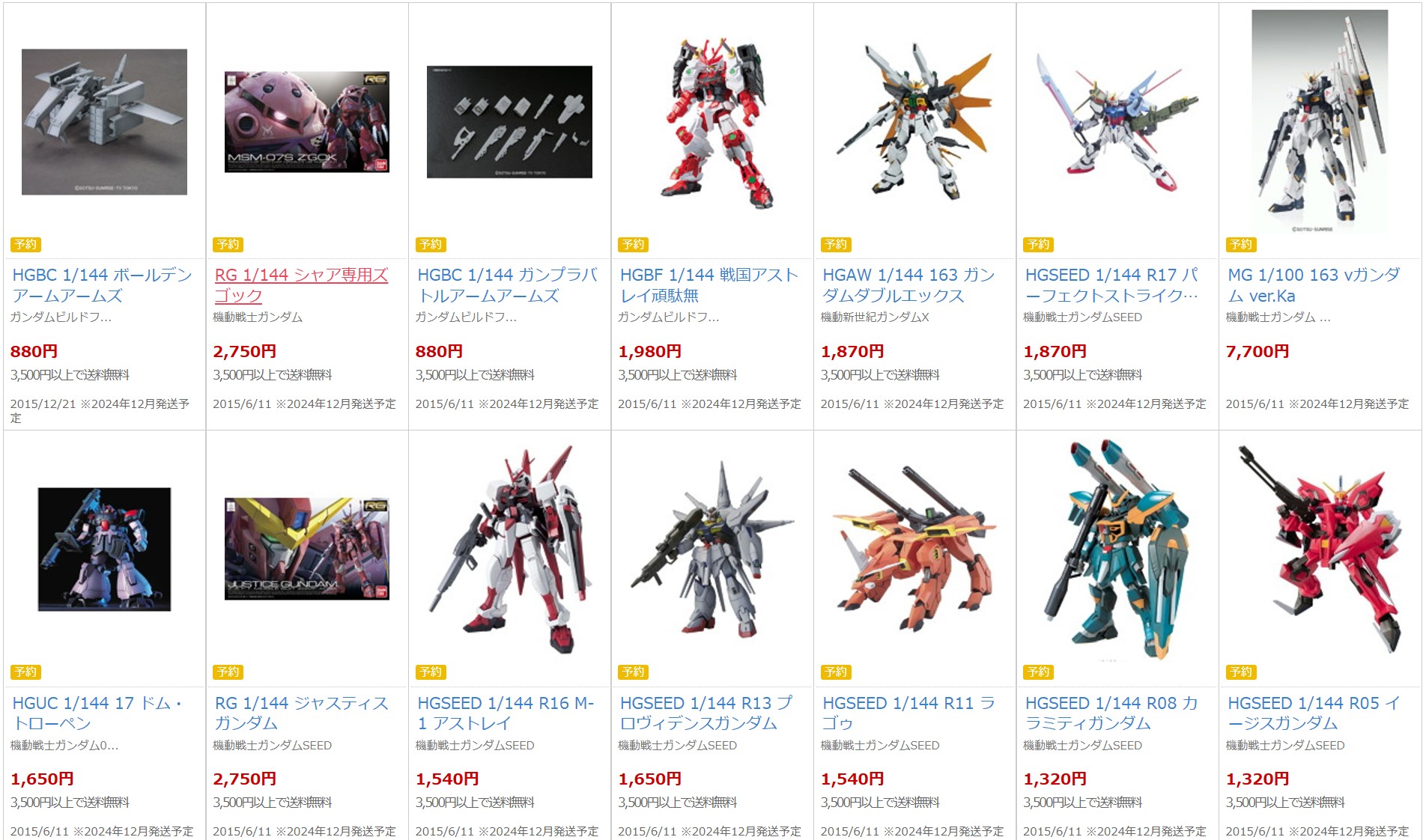
Task: Open the HGUC 1/144 17 ドム・トローペン link
Action: 97,713
